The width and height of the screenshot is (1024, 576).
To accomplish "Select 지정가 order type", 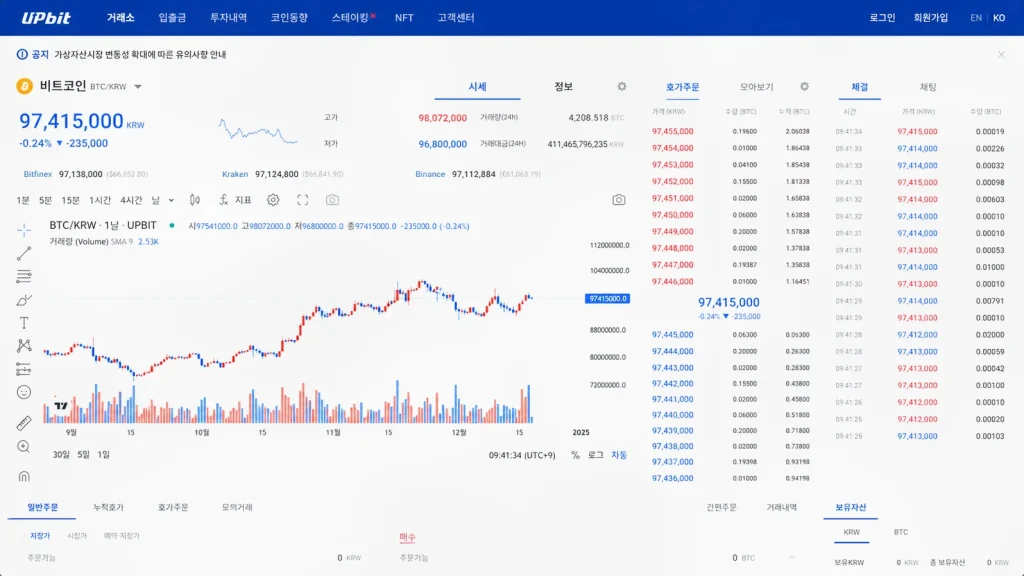I will pos(40,536).
